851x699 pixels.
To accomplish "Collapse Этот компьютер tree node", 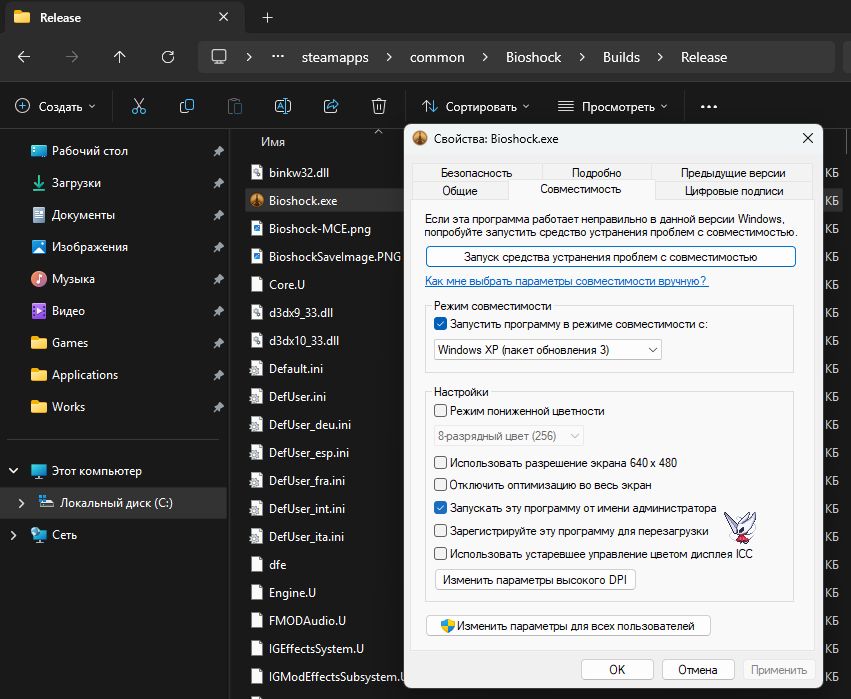I will pyautogui.click(x=14, y=471).
